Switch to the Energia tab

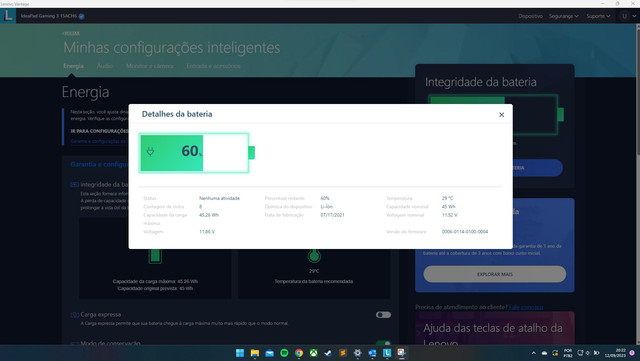73,66
